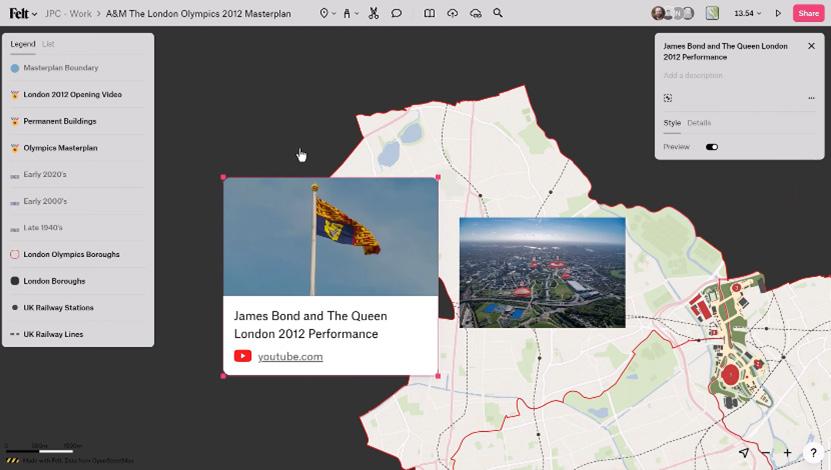This screenshot has width=831, height=470.
Task: Click the Early 2020's layer icon
Action: [x=15, y=176]
